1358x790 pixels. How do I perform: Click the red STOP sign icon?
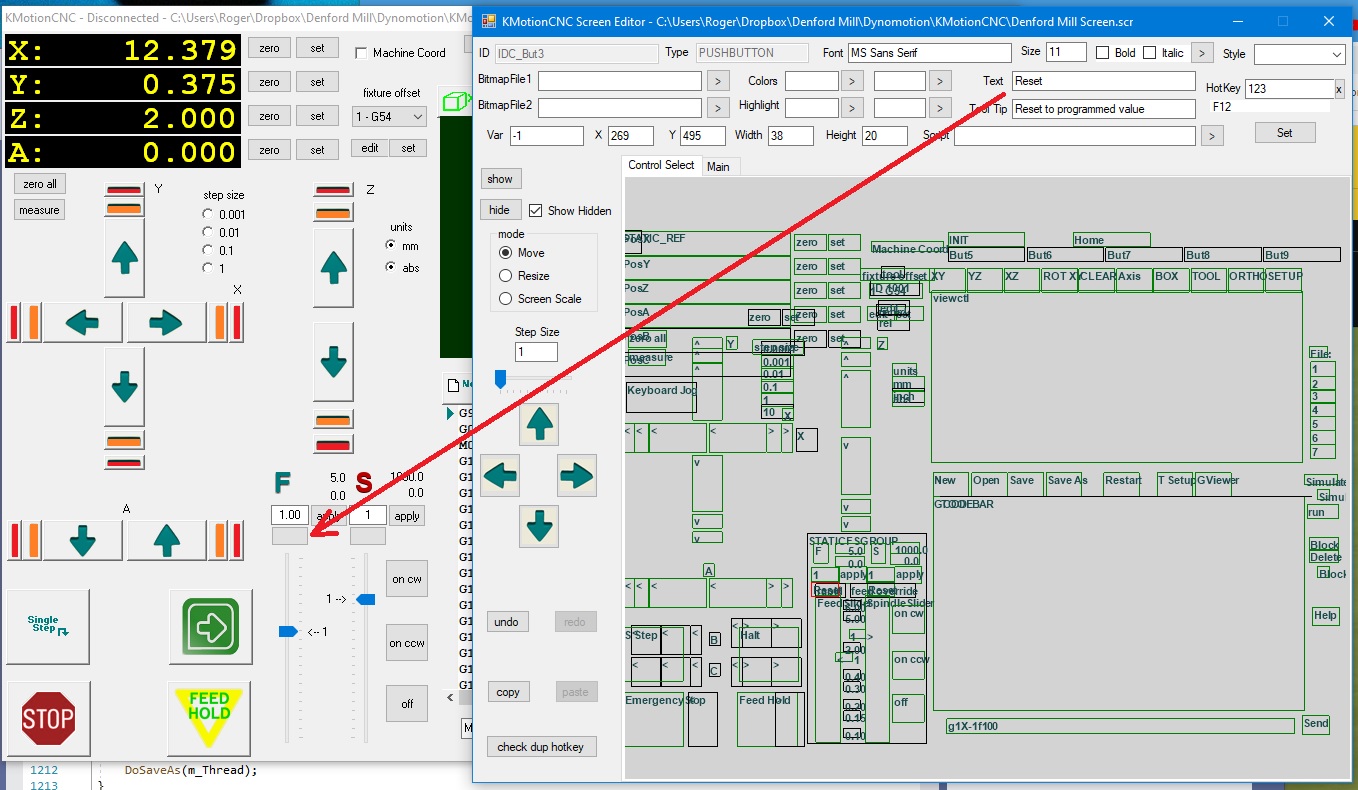tap(48, 718)
